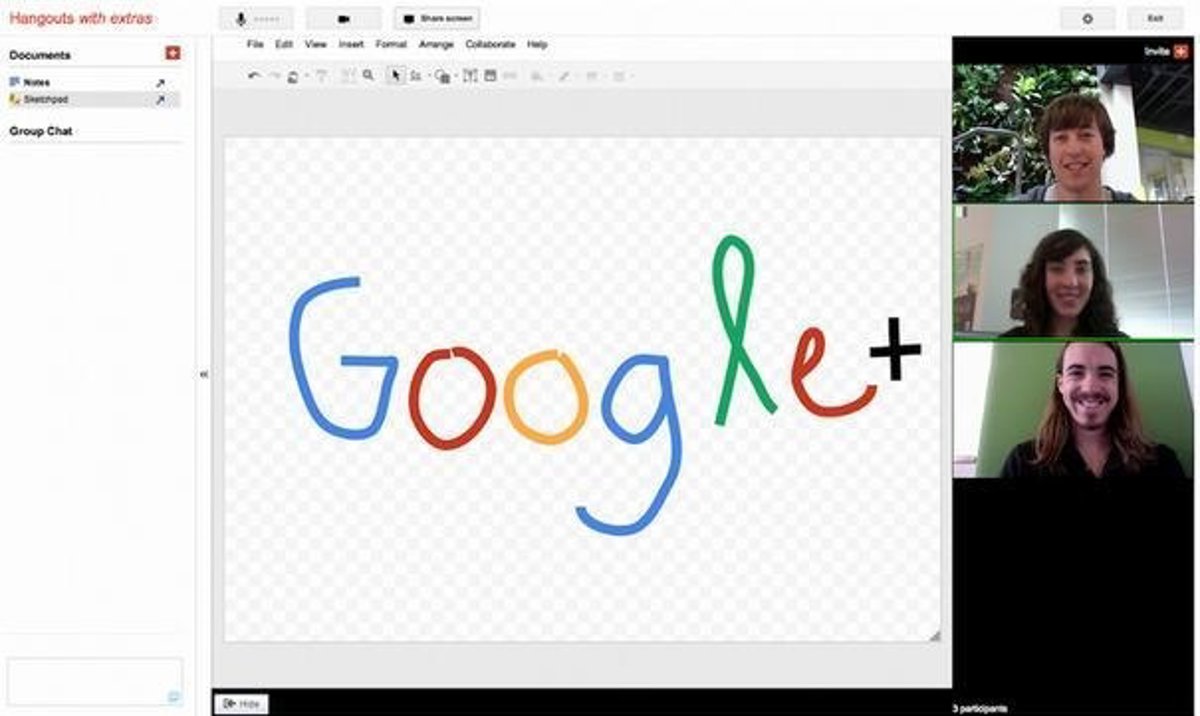Choose the arrow select cursor tool
The width and height of the screenshot is (1200, 716).
pos(396,76)
